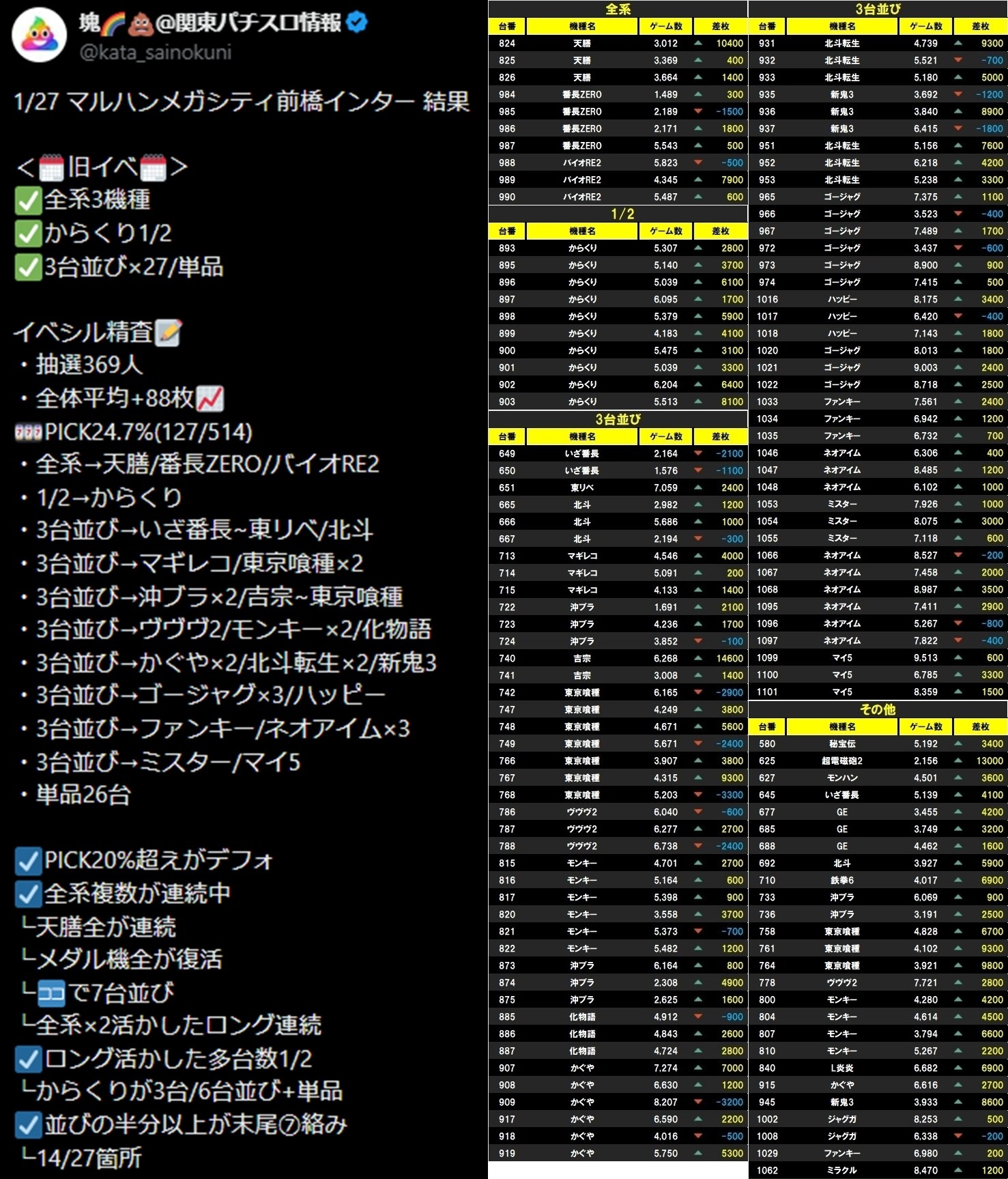Click the down arrow in row 1008 ジャグガ

coord(958,1136)
